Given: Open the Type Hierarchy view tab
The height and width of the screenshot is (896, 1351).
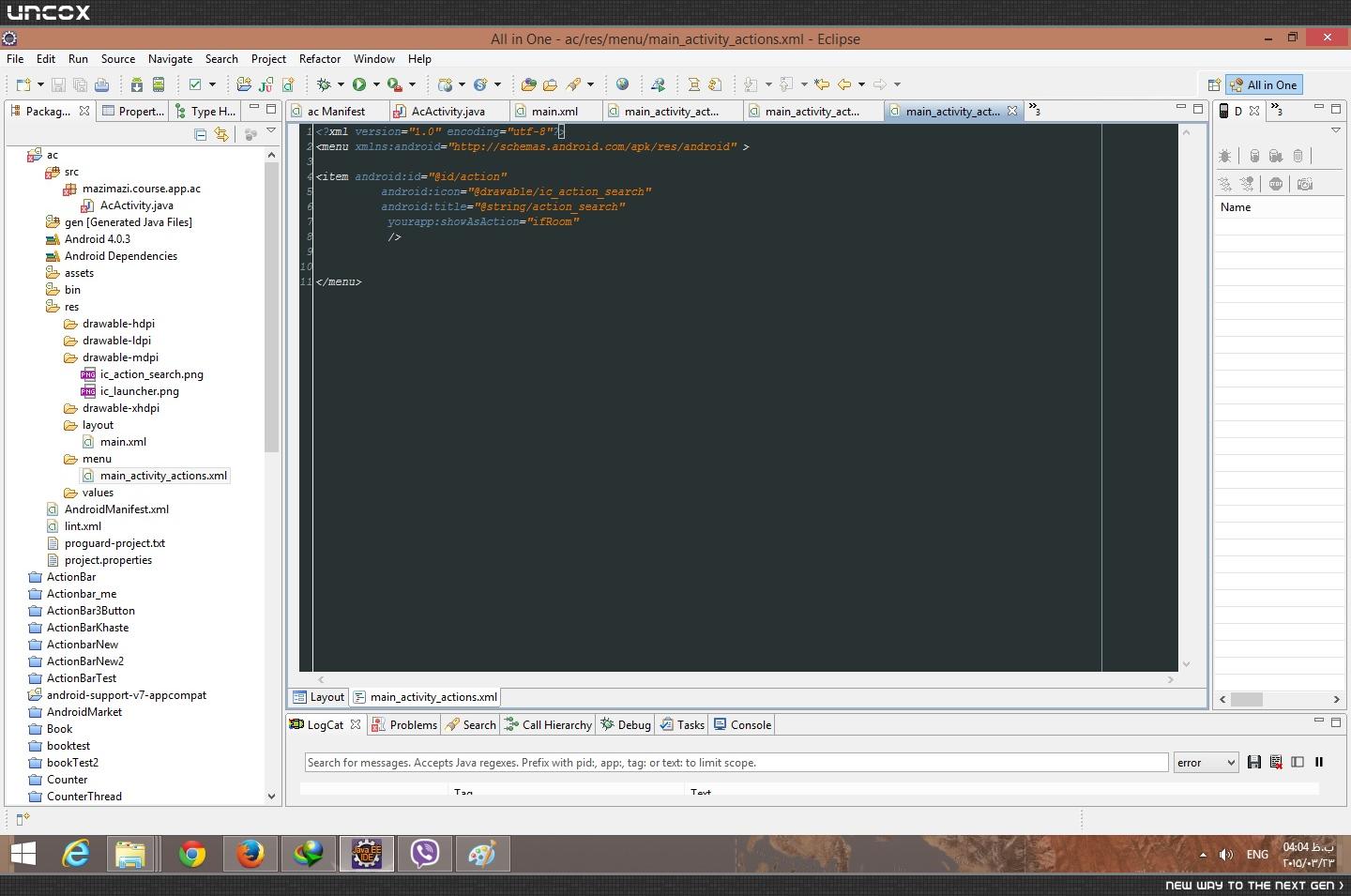Looking at the screenshot, I should (x=205, y=111).
